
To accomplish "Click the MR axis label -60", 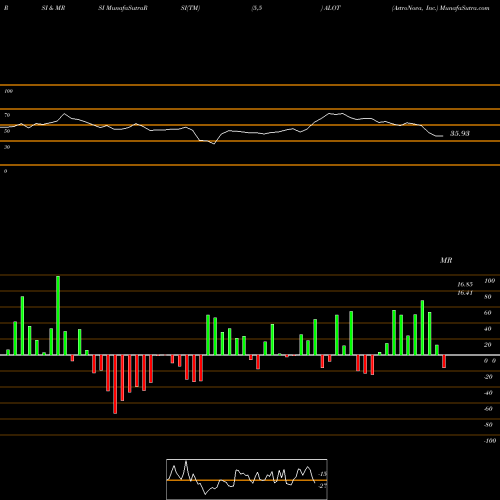I will click(x=488, y=409).
